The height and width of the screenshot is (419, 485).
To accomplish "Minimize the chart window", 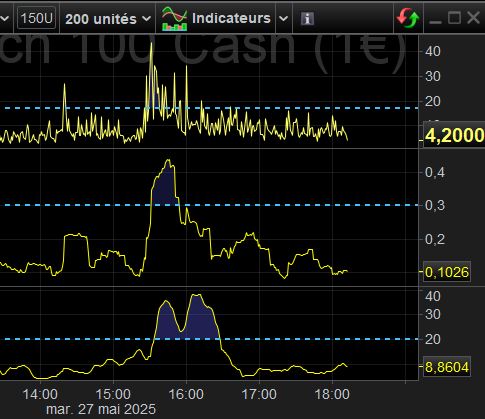I will (x=435, y=21).
